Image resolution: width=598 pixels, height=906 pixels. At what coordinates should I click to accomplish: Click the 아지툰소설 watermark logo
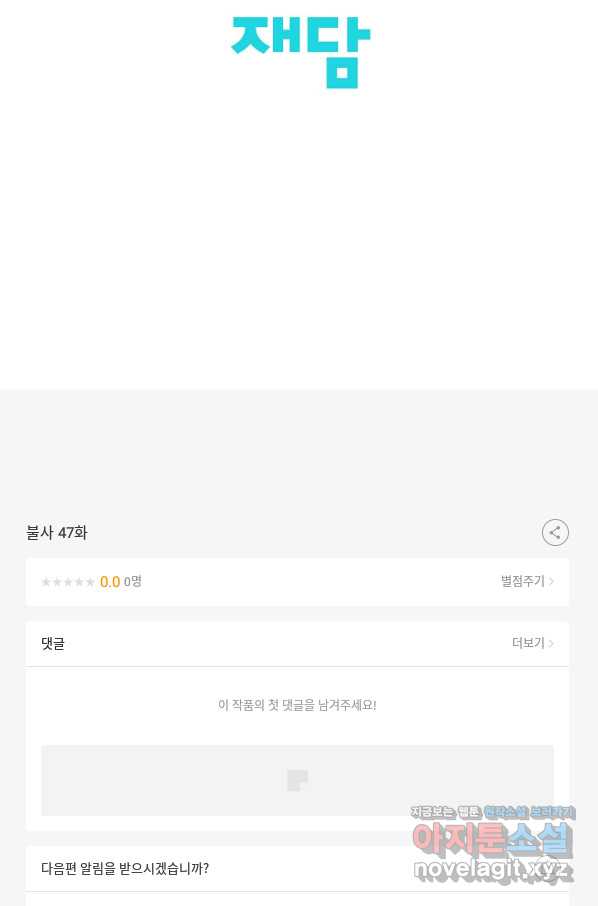[x=492, y=839]
